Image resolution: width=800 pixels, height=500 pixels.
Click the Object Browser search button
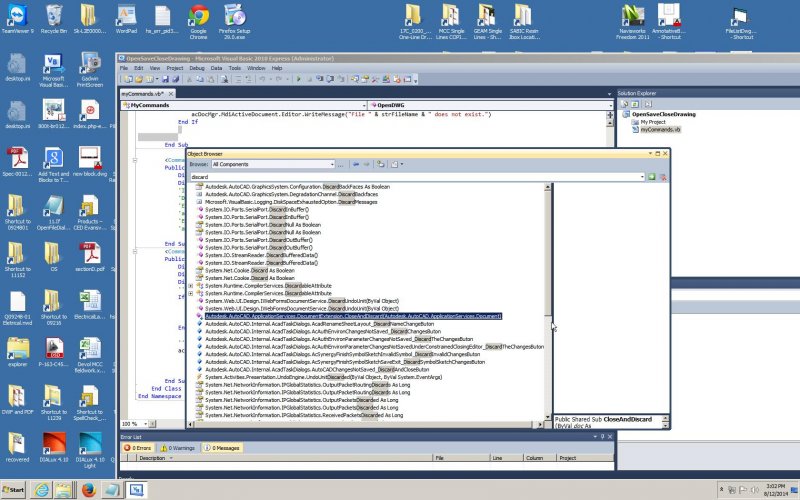pos(652,176)
